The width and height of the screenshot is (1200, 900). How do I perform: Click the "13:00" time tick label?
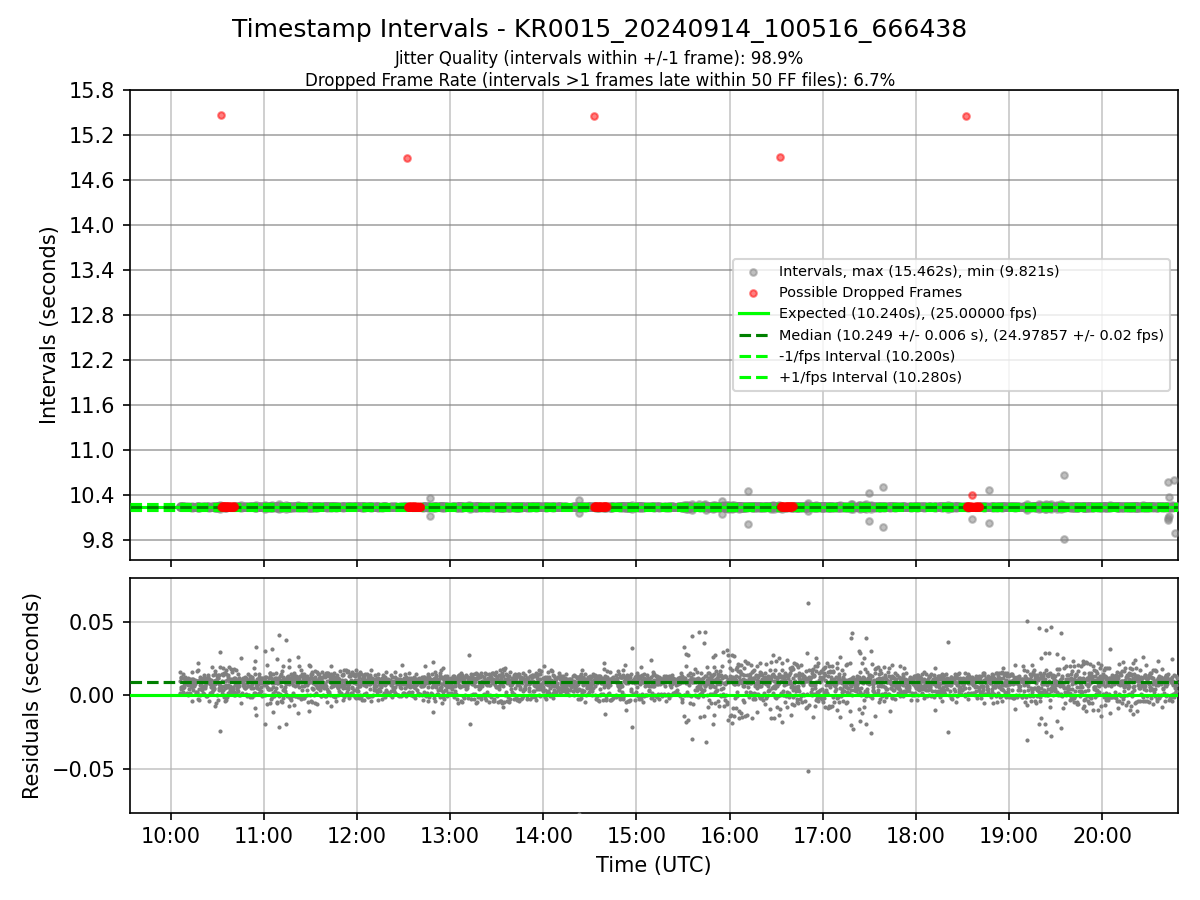[450, 835]
